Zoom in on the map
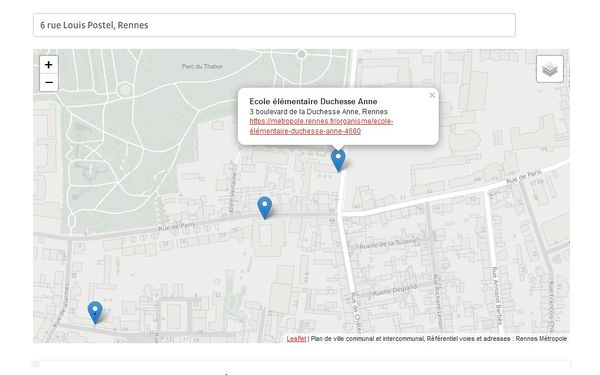 pos(49,65)
